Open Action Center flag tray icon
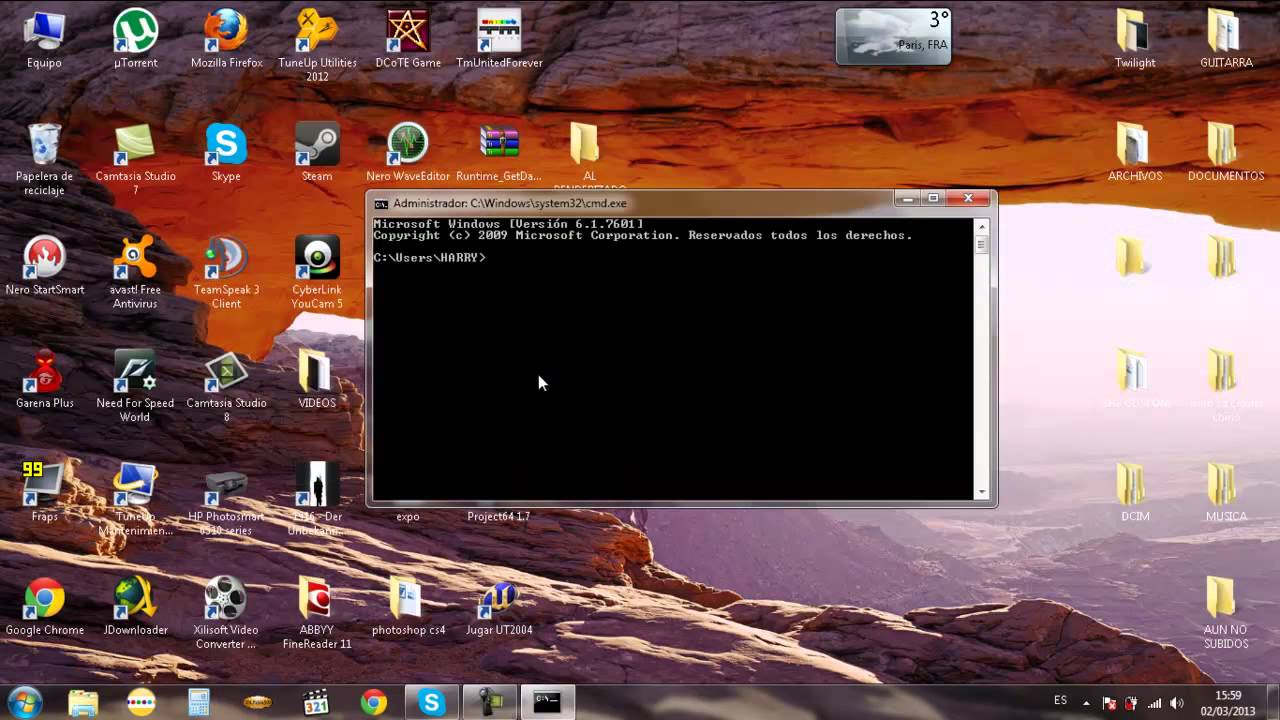The width and height of the screenshot is (1280, 720). tap(1109, 703)
